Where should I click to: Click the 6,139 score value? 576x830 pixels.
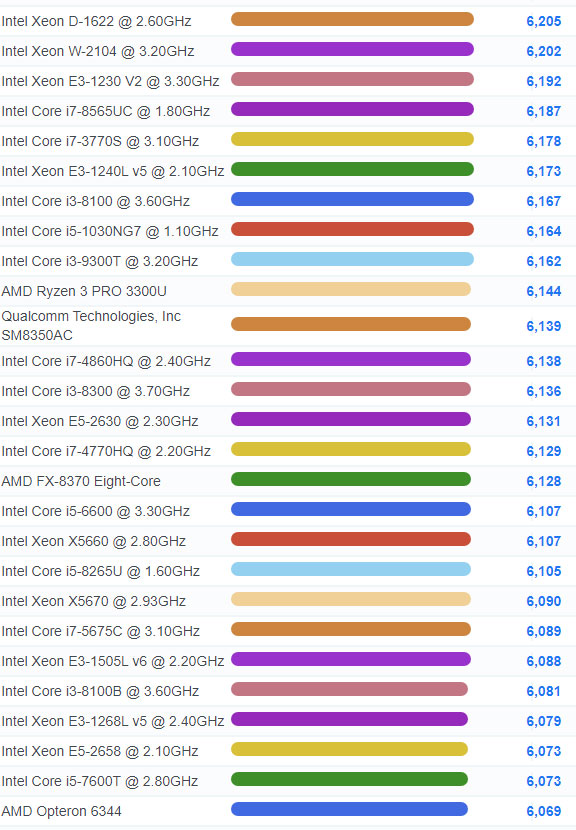pos(544,326)
